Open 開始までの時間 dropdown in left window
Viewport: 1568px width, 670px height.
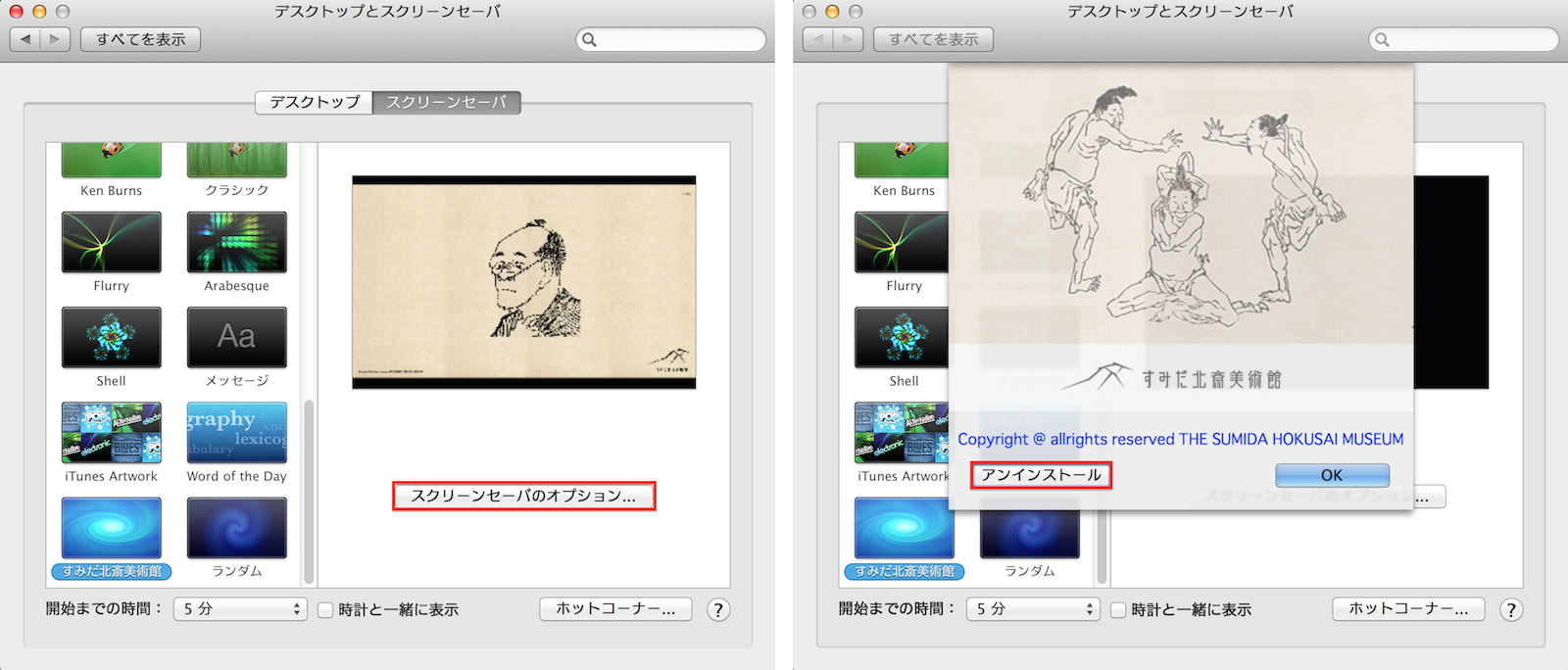coord(240,609)
